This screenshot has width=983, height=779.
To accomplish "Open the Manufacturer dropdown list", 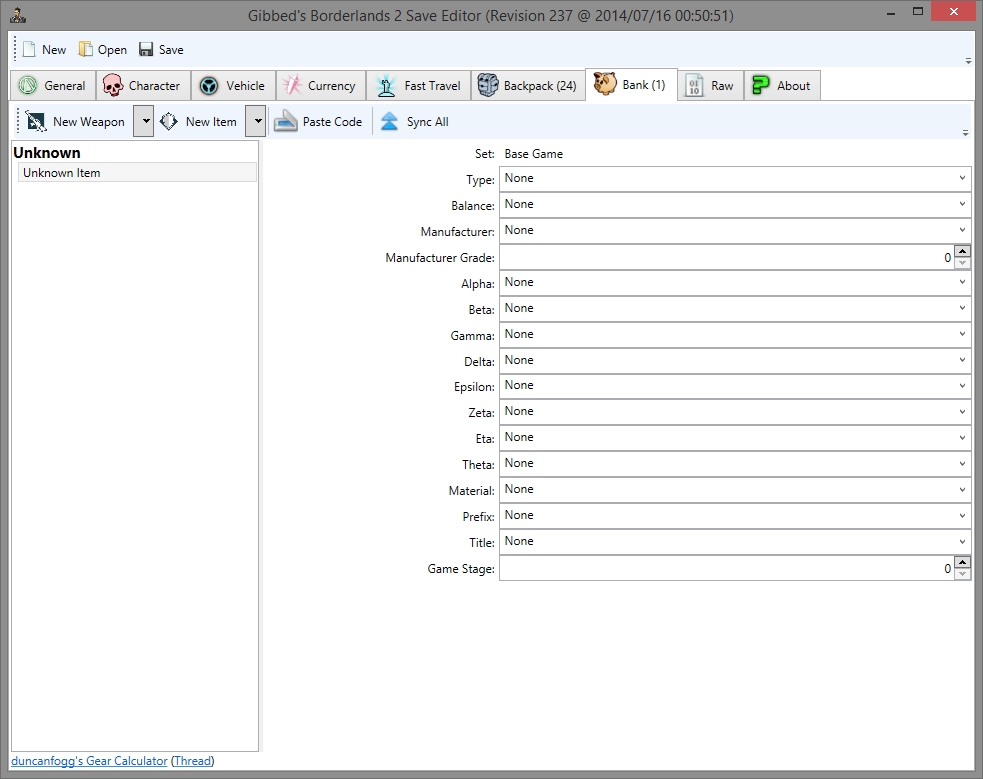I will coord(735,231).
